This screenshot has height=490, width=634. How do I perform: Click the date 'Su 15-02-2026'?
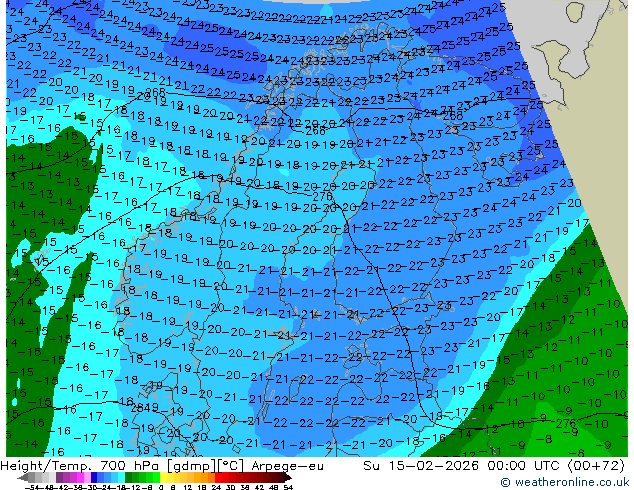click(x=421, y=466)
